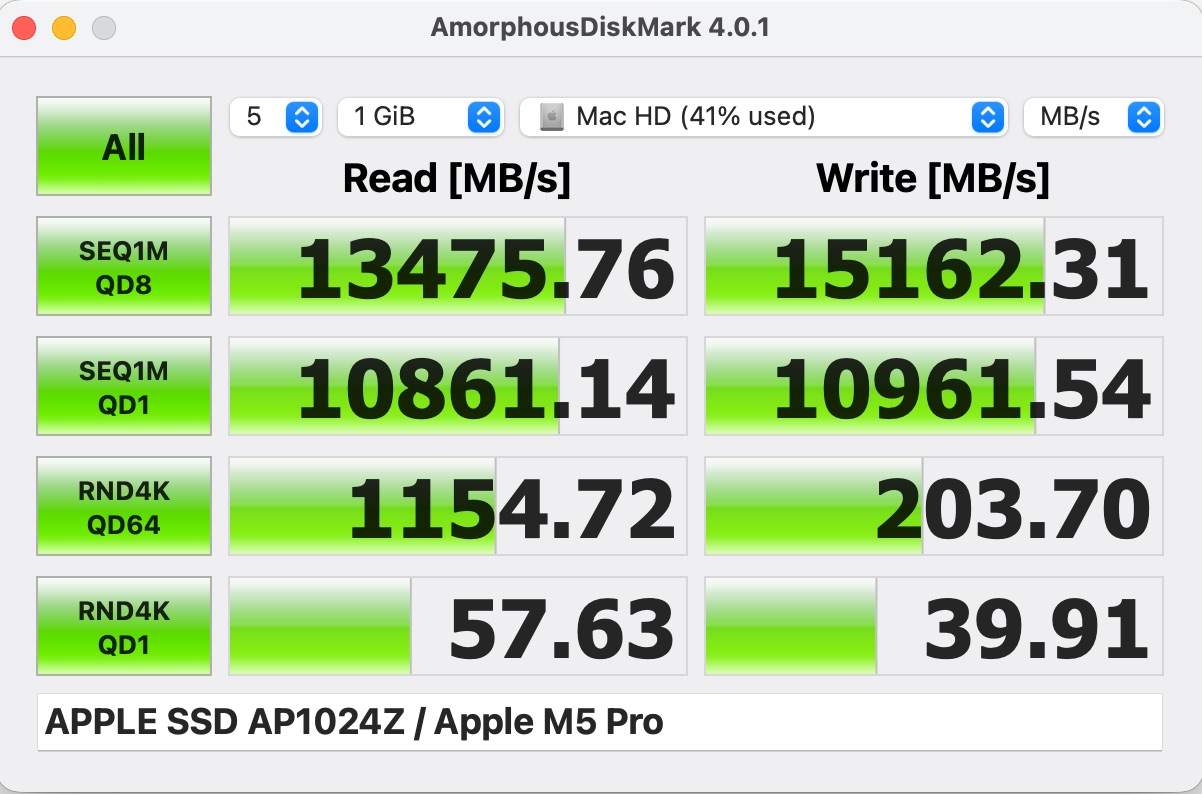Minimize the AmorphousDiskMark window
The image size is (1202, 794).
pos(64,28)
